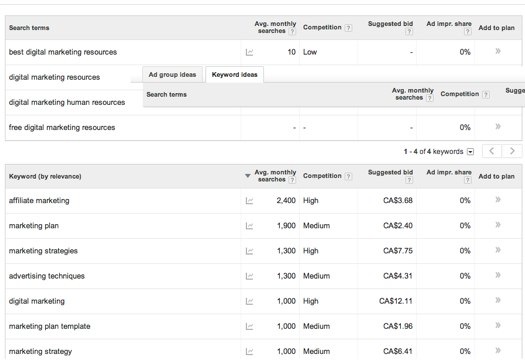Click Competition header in overlay Search terms panel
The width and height of the screenshot is (525, 360).
coord(460,94)
